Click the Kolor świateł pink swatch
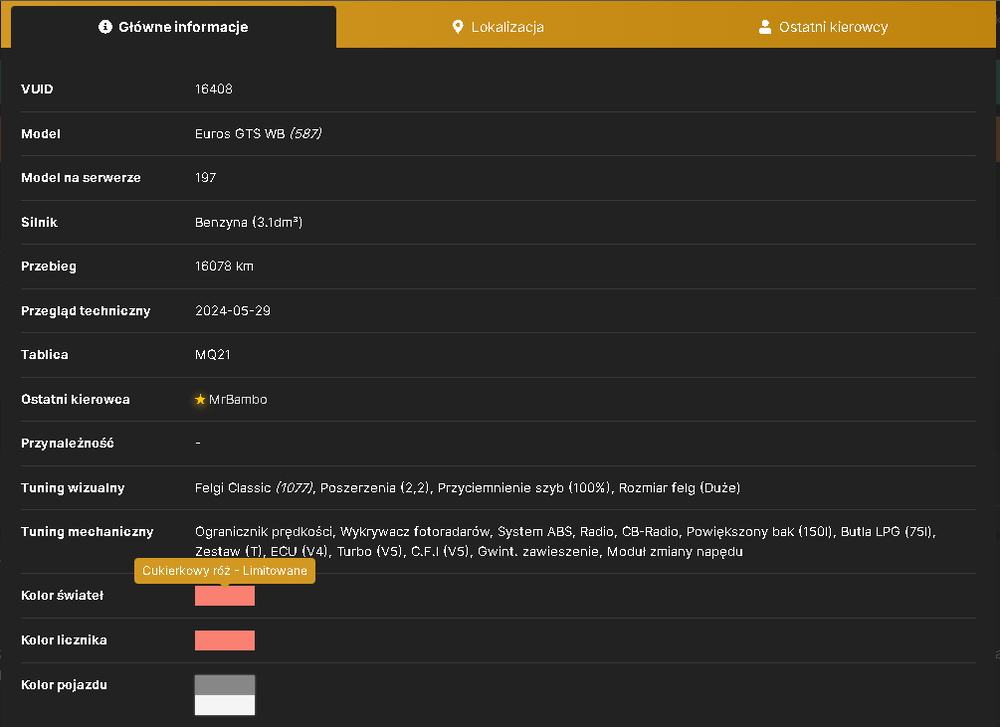This screenshot has height=727, width=1000. point(224,596)
